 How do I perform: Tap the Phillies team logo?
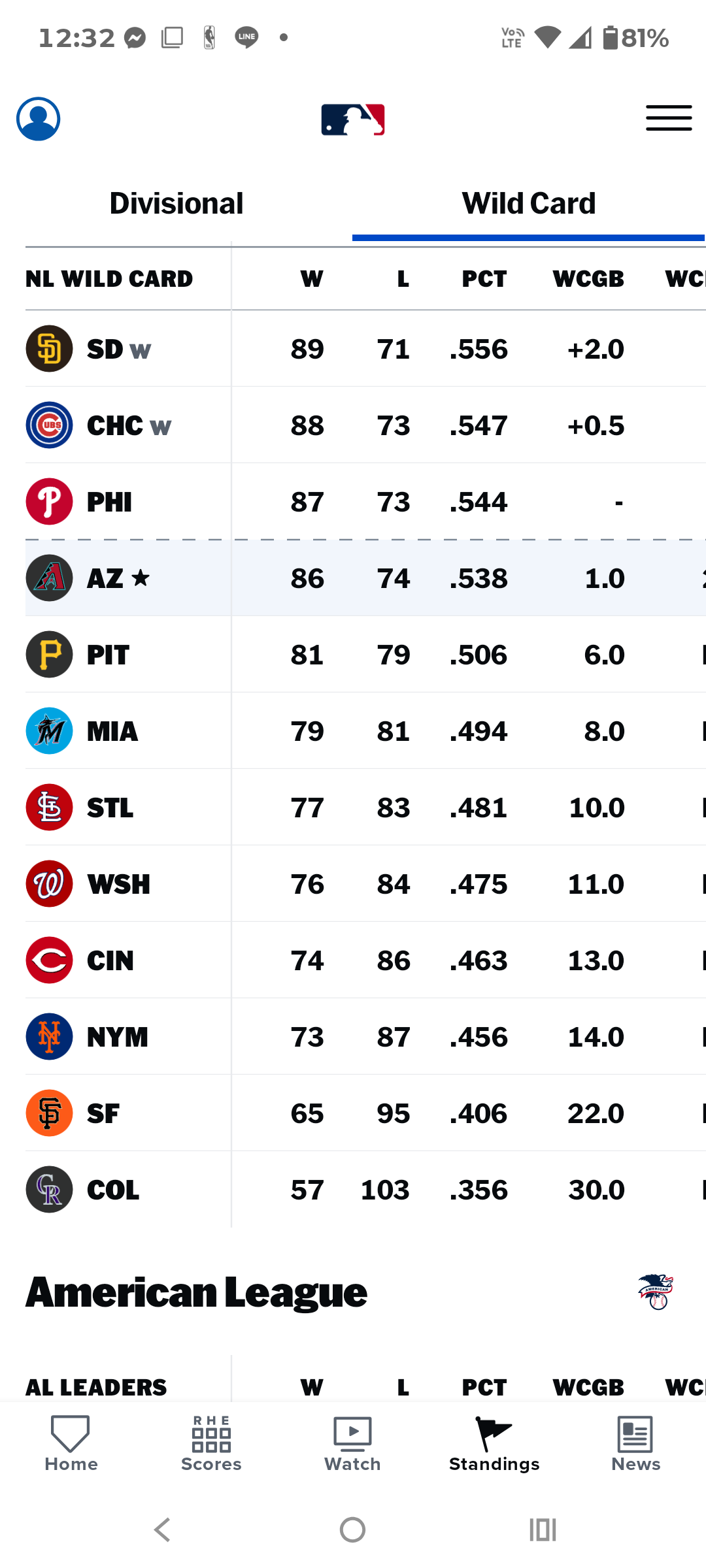pyautogui.click(x=49, y=502)
